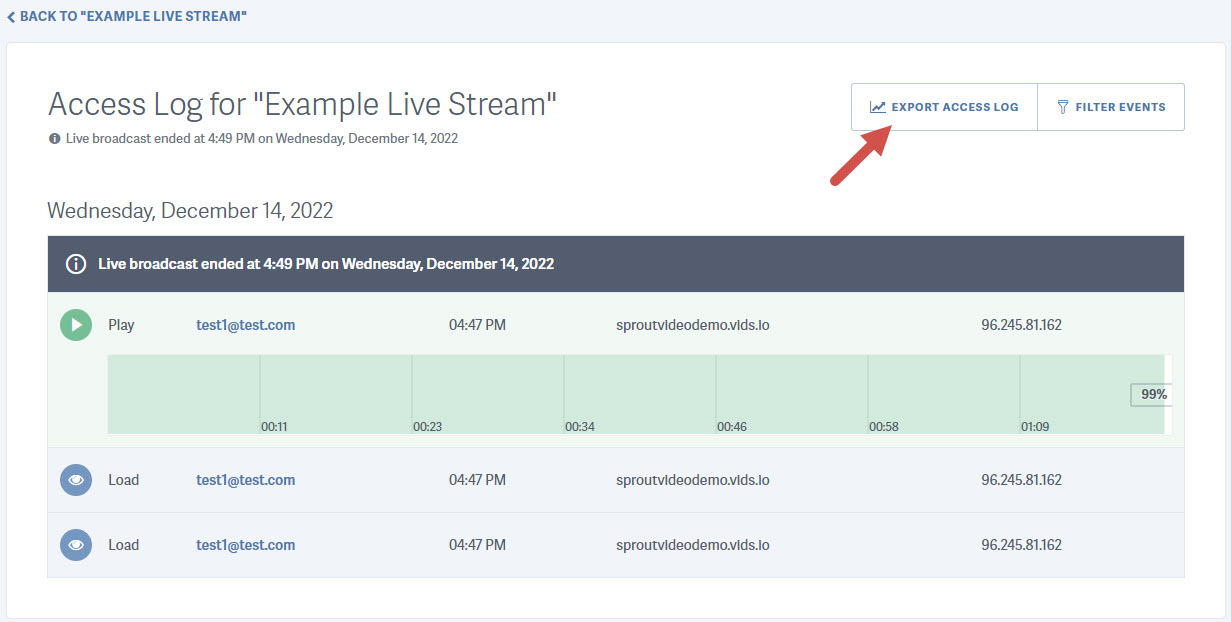
Task: Click the funnel icon next to Filter Events
Action: click(1062, 106)
